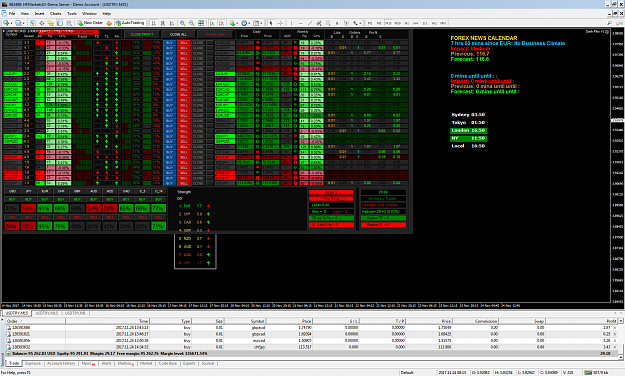Sort trades by Profit column header
This screenshot has width=625, height=376.
click(582, 321)
